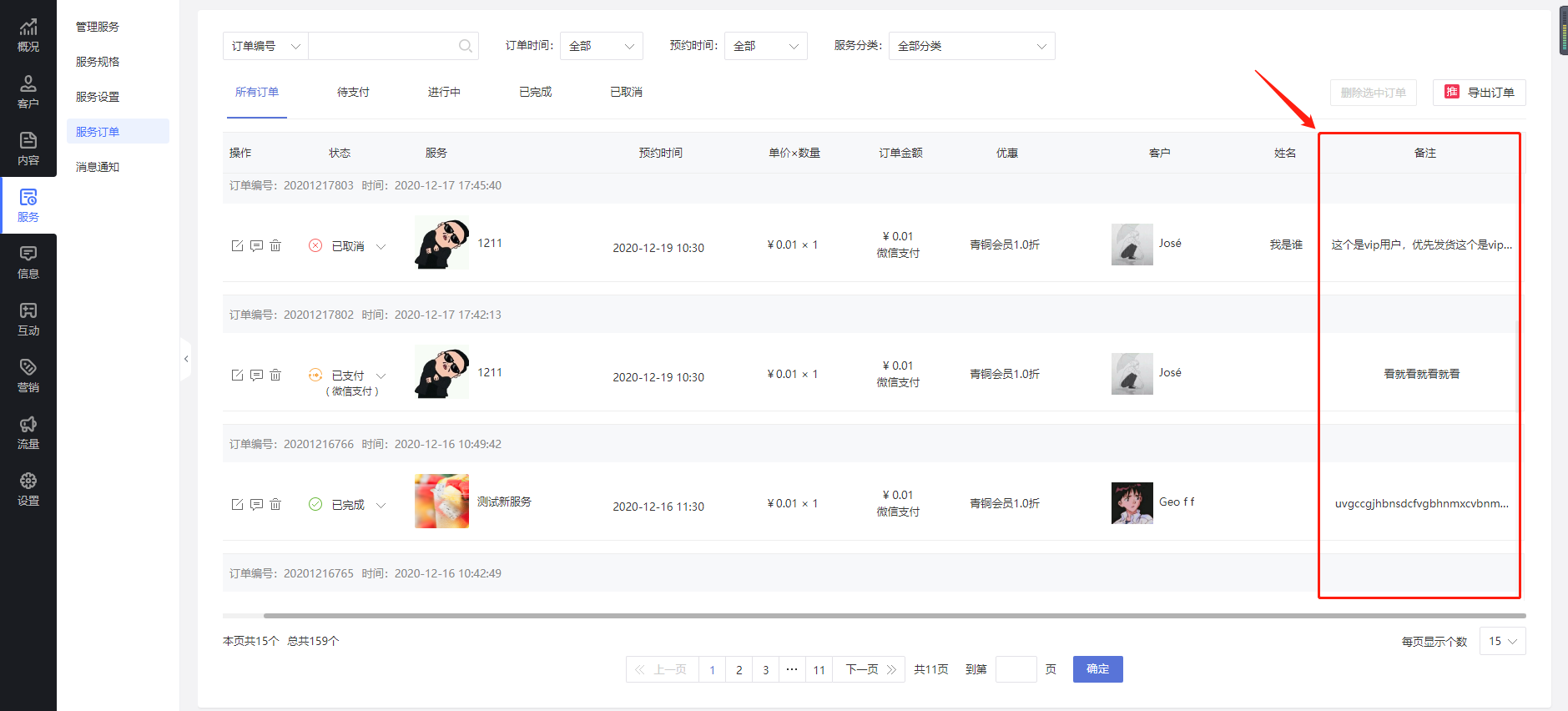Delete order 20201217802 with trash icon
1568x711 pixels.
[x=275, y=376]
